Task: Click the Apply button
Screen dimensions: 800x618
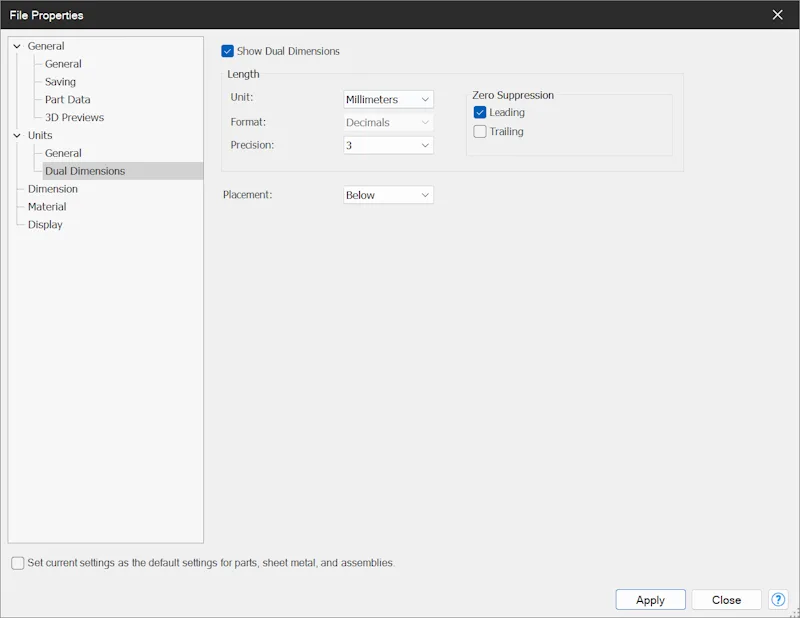Action: pyautogui.click(x=651, y=600)
